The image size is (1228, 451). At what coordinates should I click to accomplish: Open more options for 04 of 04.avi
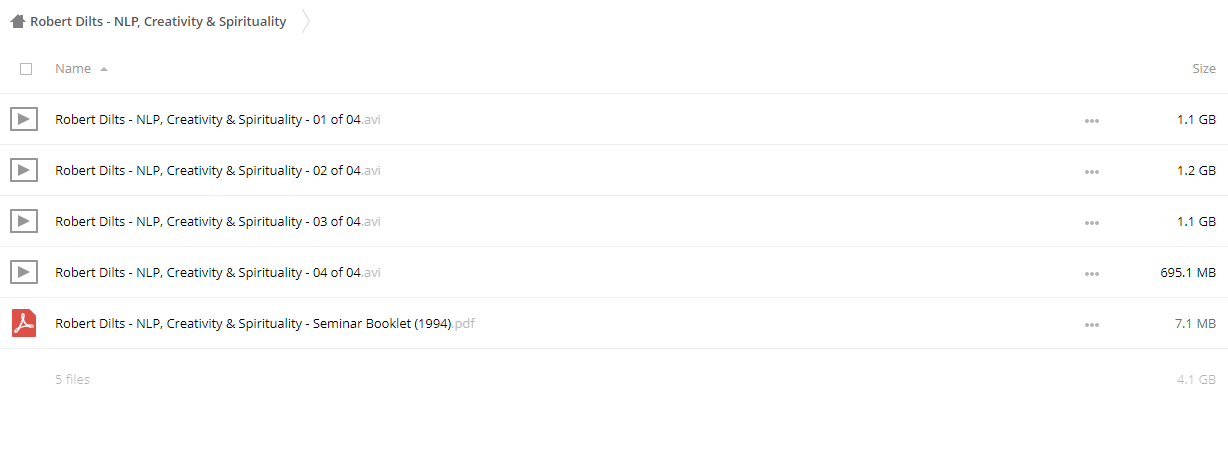pyautogui.click(x=1091, y=273)
